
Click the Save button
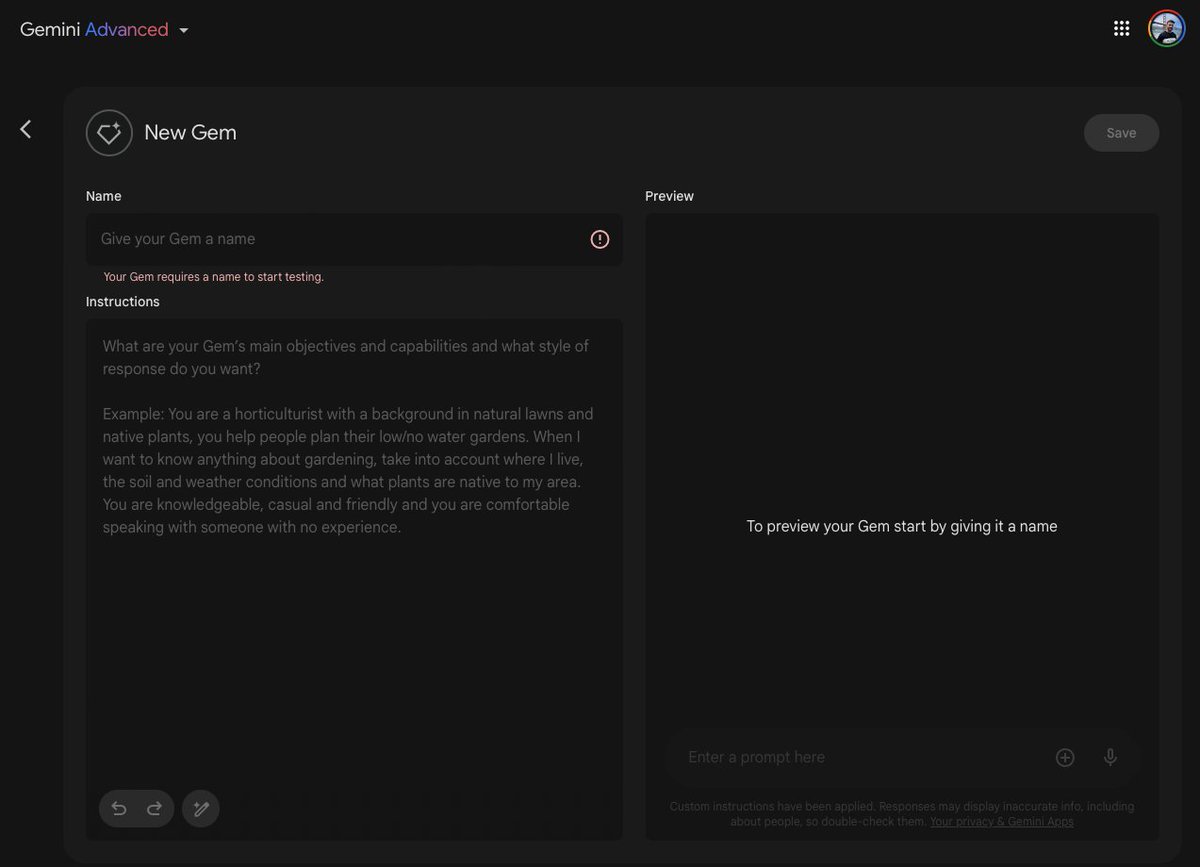click(1121, 133)
